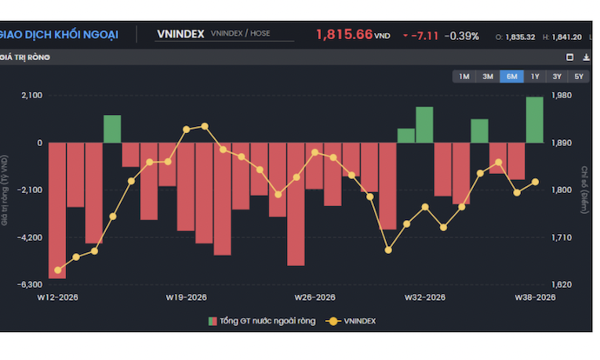This screenshot has height=360, width=600.
Task: Click the deepest red bar at W12-2026
Action: [x=57, y=210]
